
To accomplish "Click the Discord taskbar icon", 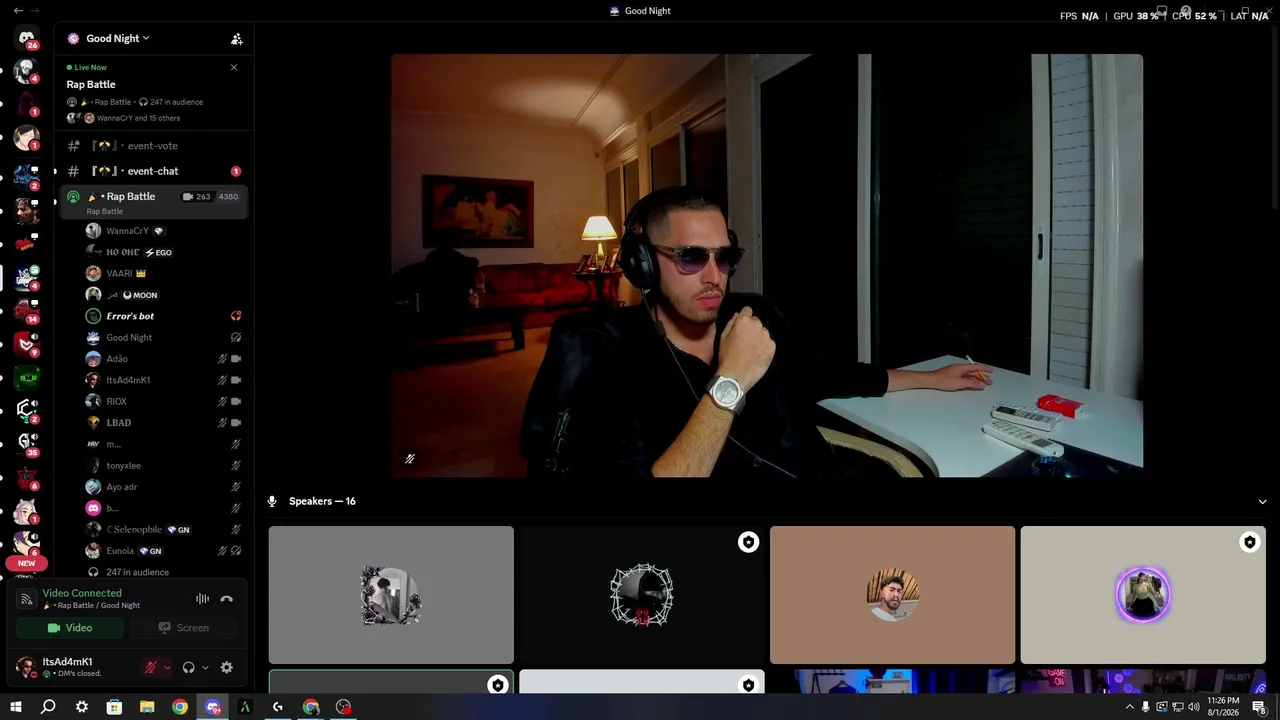I will tap(213, 707).
